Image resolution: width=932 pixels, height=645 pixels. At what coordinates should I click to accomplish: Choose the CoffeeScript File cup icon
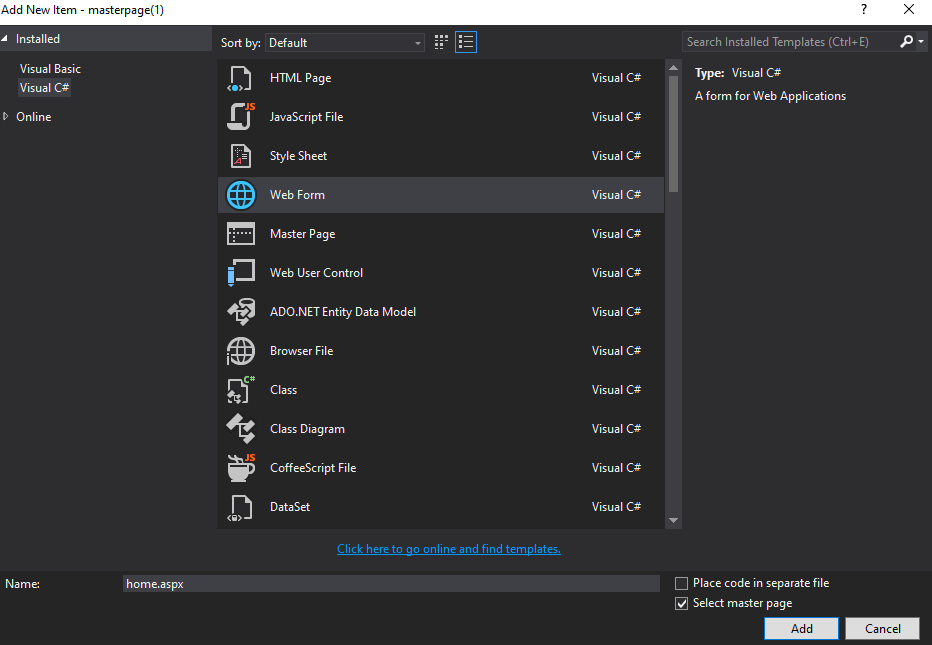pyautogui.click(x=240, y=468)
